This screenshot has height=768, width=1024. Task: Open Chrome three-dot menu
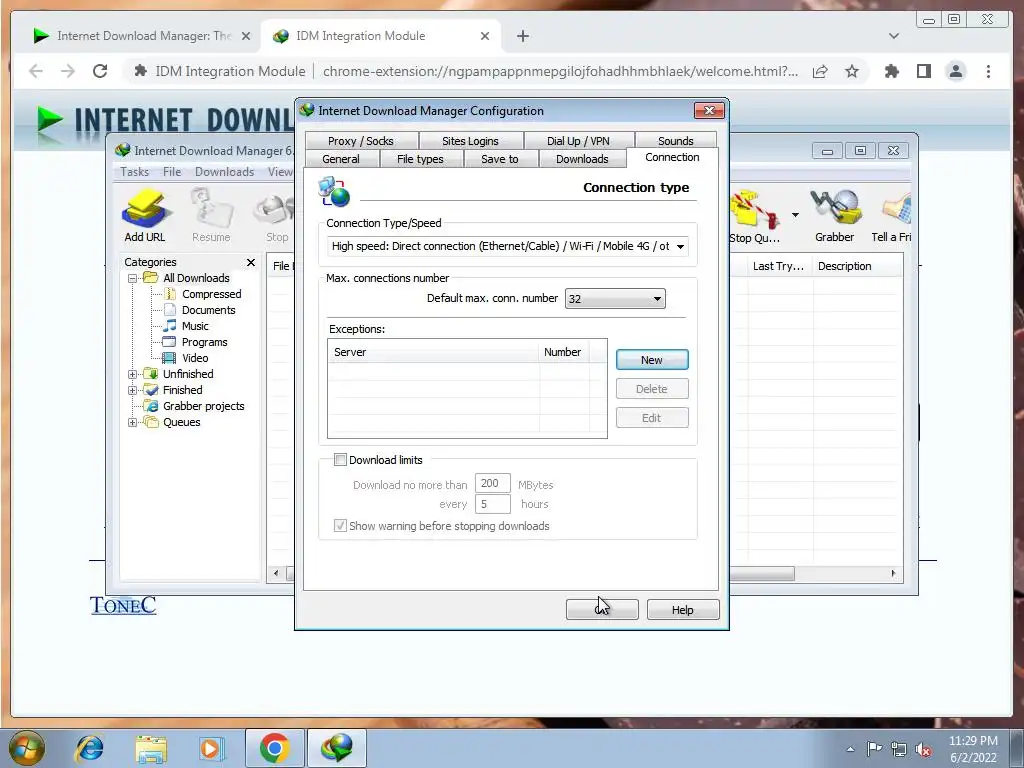pos(988,71)
